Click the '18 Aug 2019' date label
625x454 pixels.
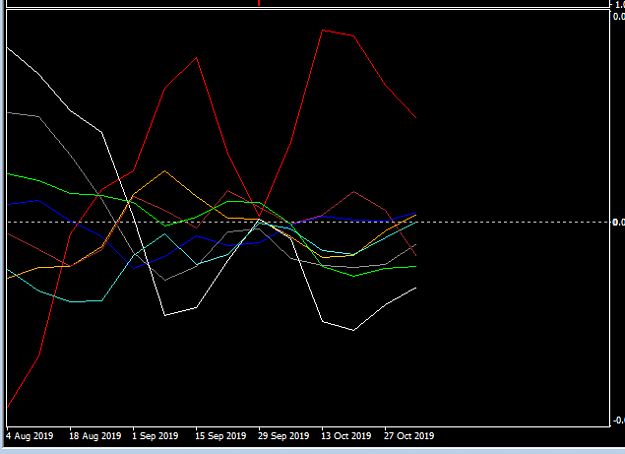tap(95, 436)
